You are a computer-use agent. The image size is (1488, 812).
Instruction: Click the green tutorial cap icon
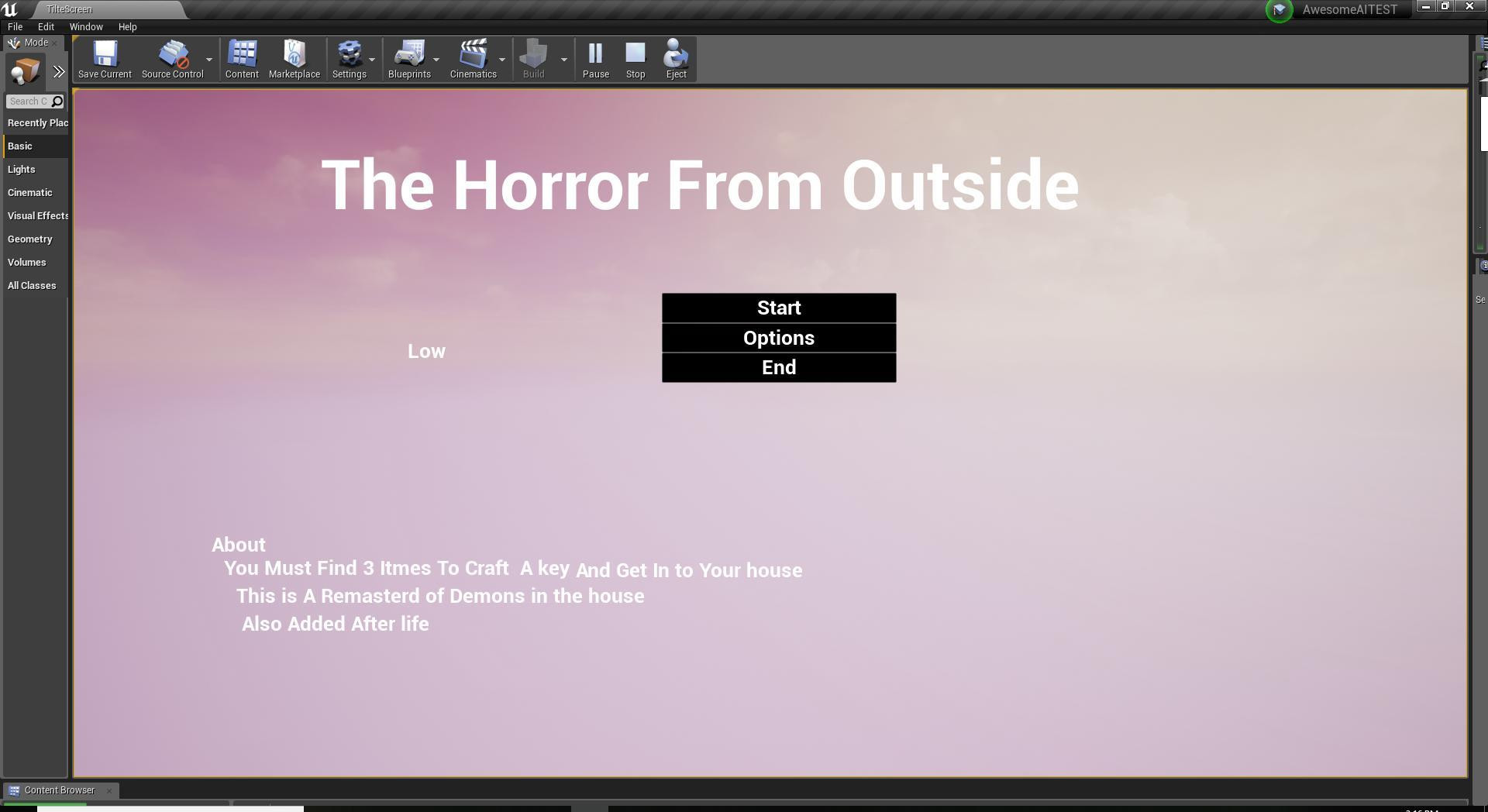tap(1280, 10)
